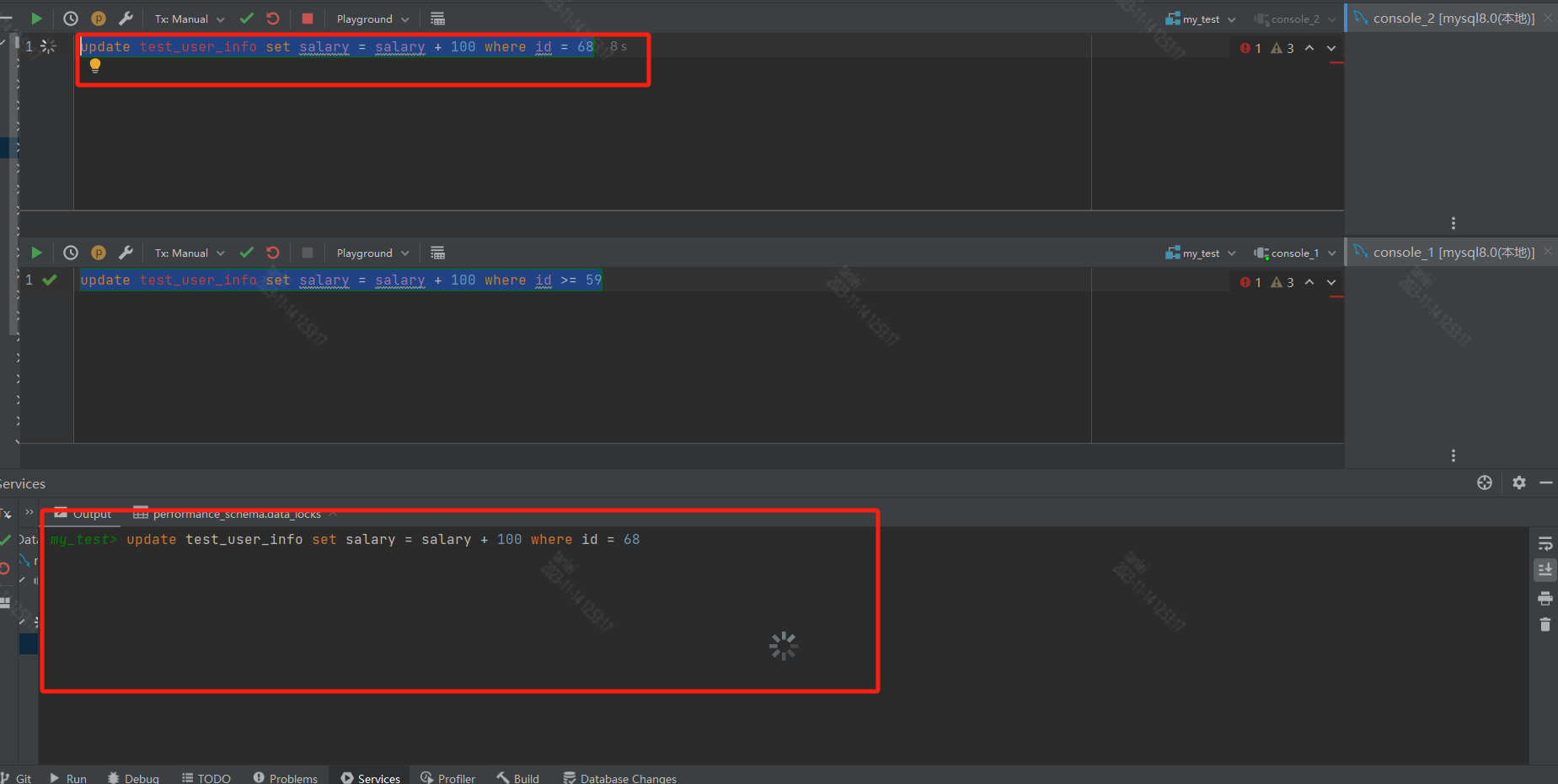This screenshot has height=784, width=1558.
Task: Expand the hidden Services toolbar actions chevron
Action: pyautogui.click(x=29, y=512)
